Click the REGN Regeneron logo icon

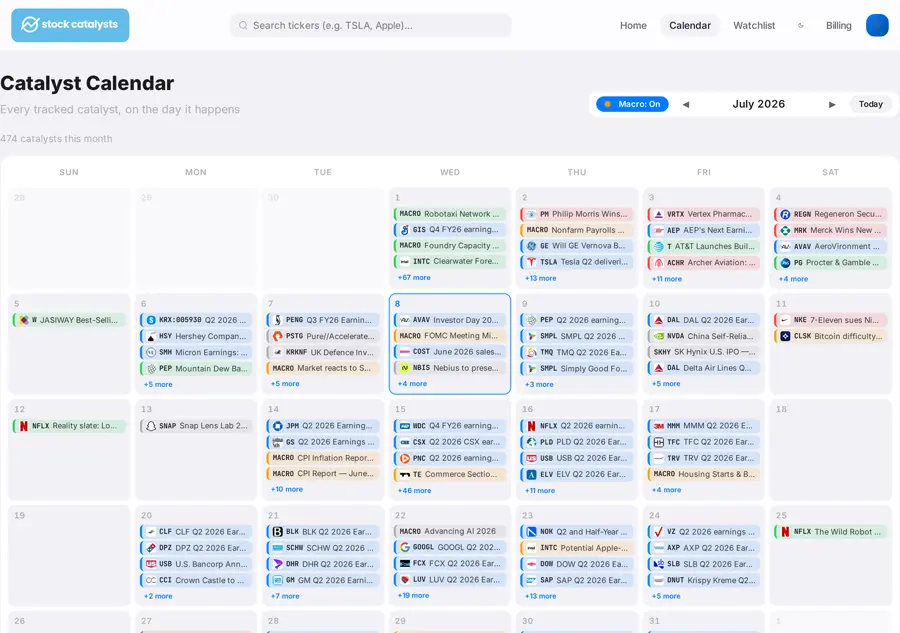click(x=785, y=214)
